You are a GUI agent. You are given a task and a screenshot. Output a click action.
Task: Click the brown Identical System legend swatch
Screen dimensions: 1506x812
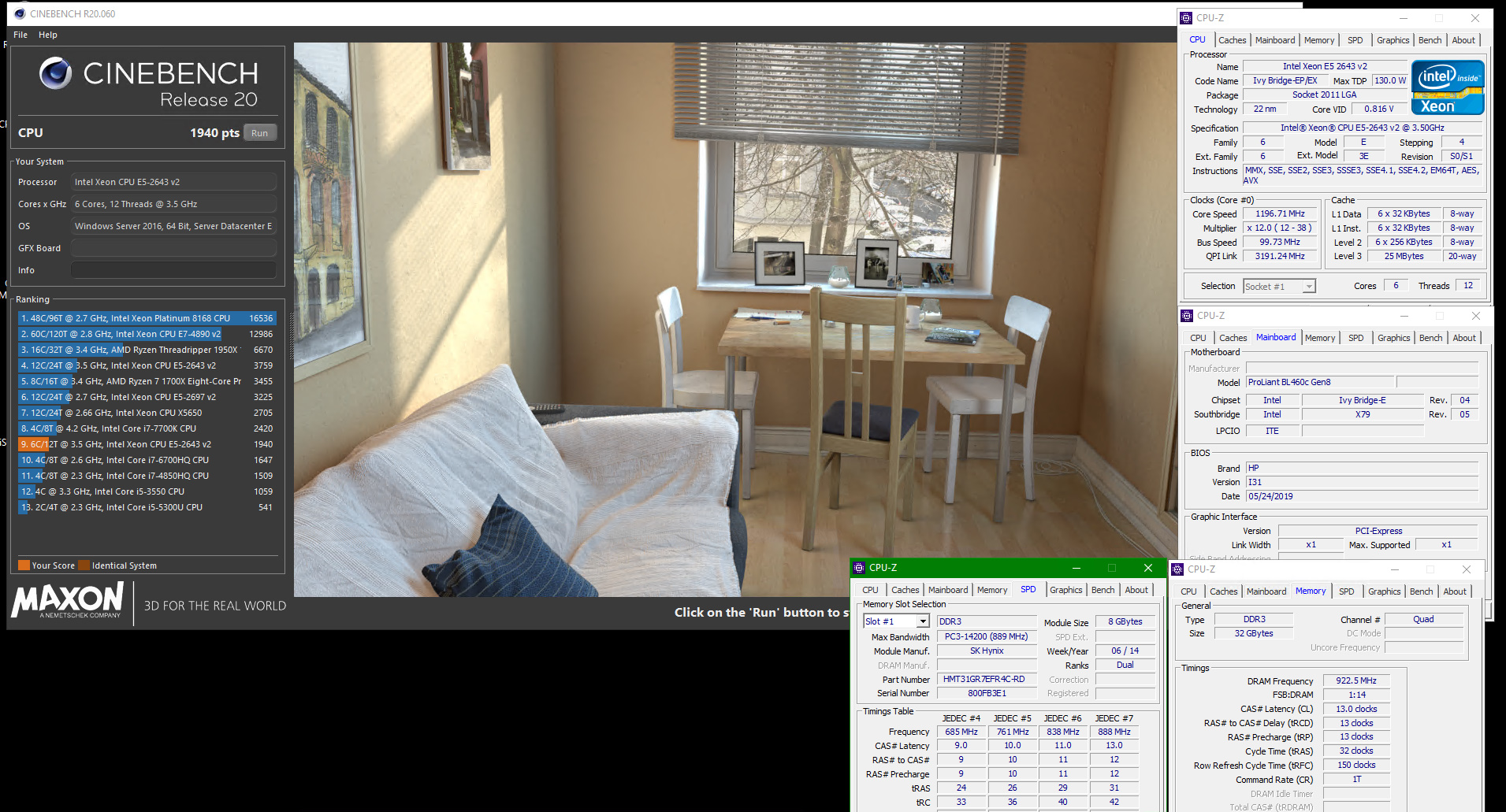(x=84, y=565)
